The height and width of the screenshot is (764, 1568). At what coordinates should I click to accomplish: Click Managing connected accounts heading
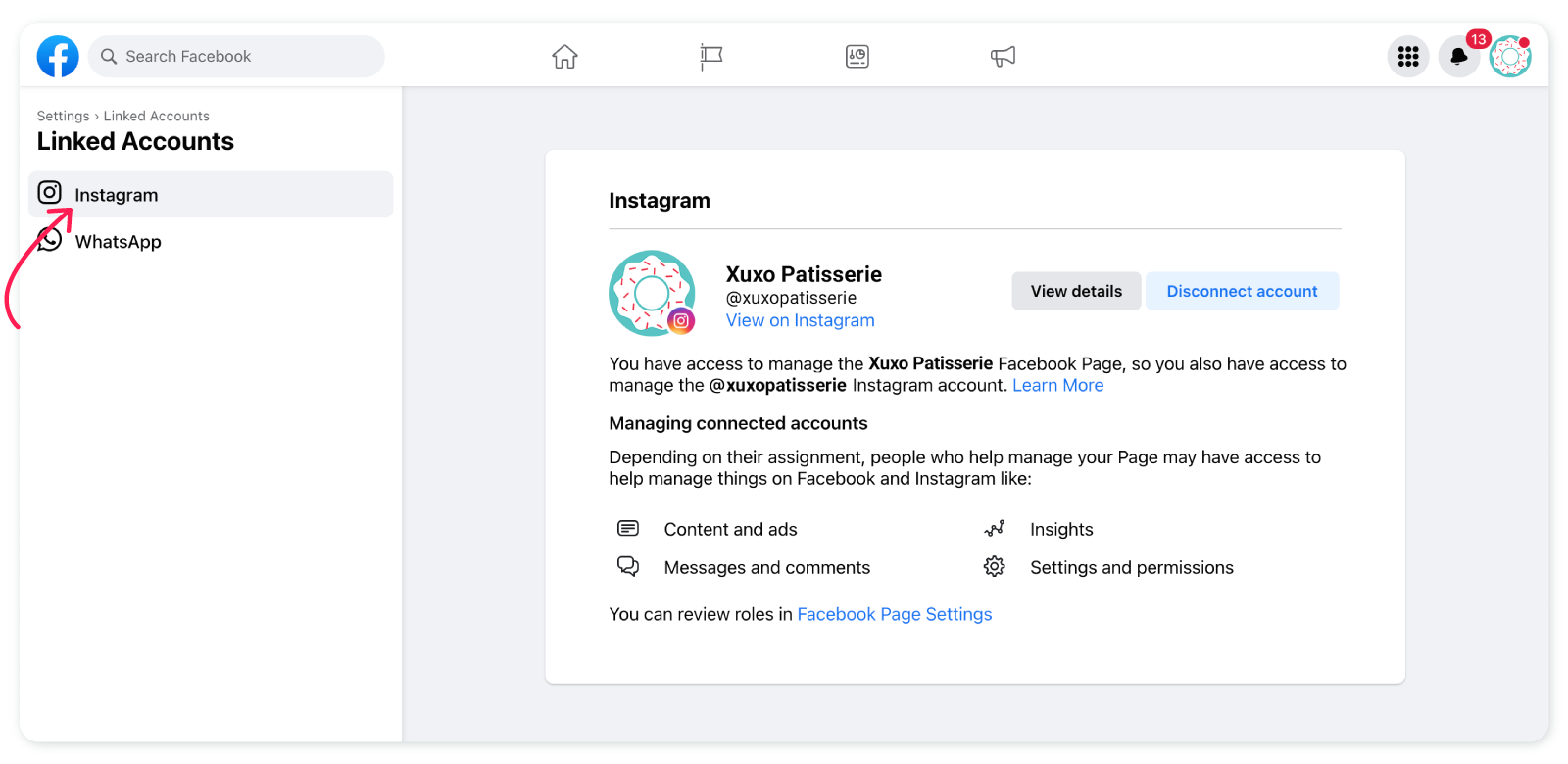coord(738,423)
